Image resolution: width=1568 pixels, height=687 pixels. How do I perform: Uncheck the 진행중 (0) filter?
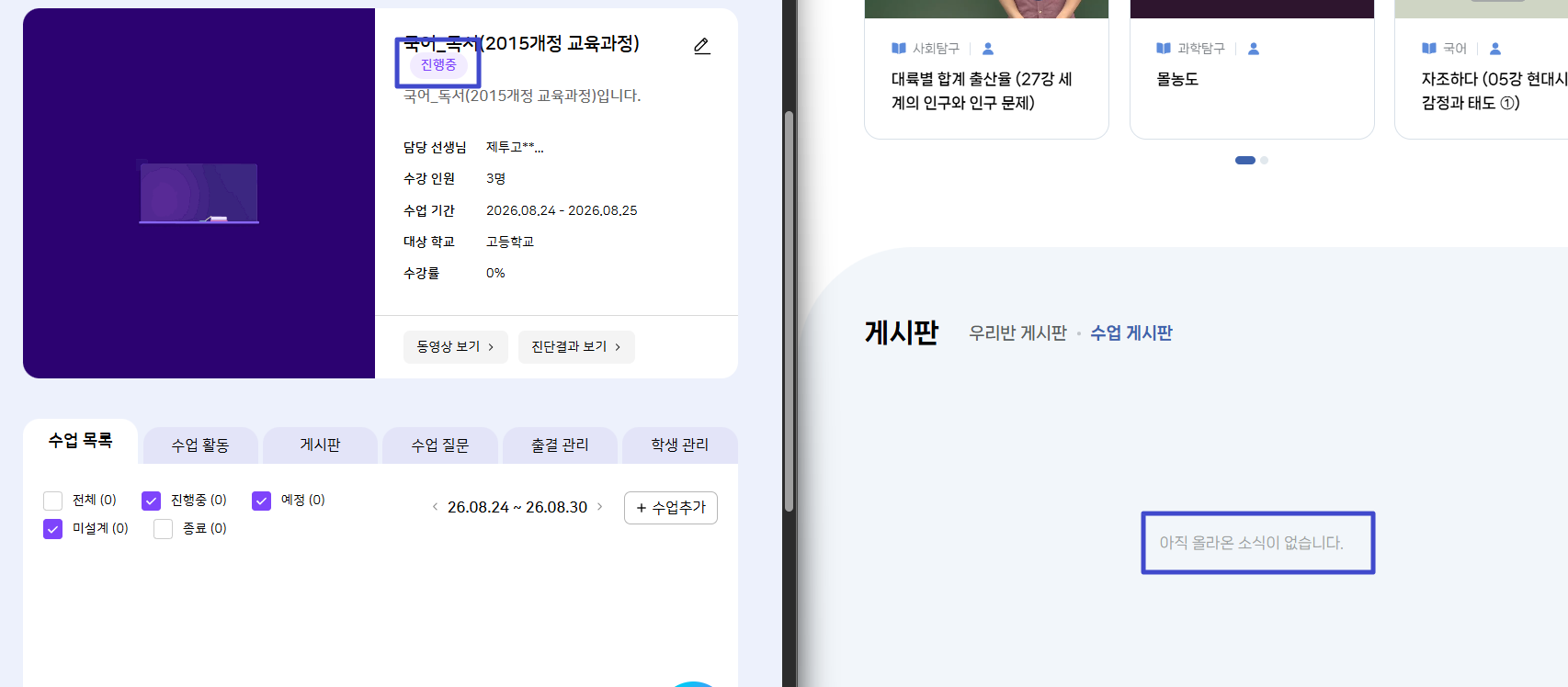(x=151, y=501)
